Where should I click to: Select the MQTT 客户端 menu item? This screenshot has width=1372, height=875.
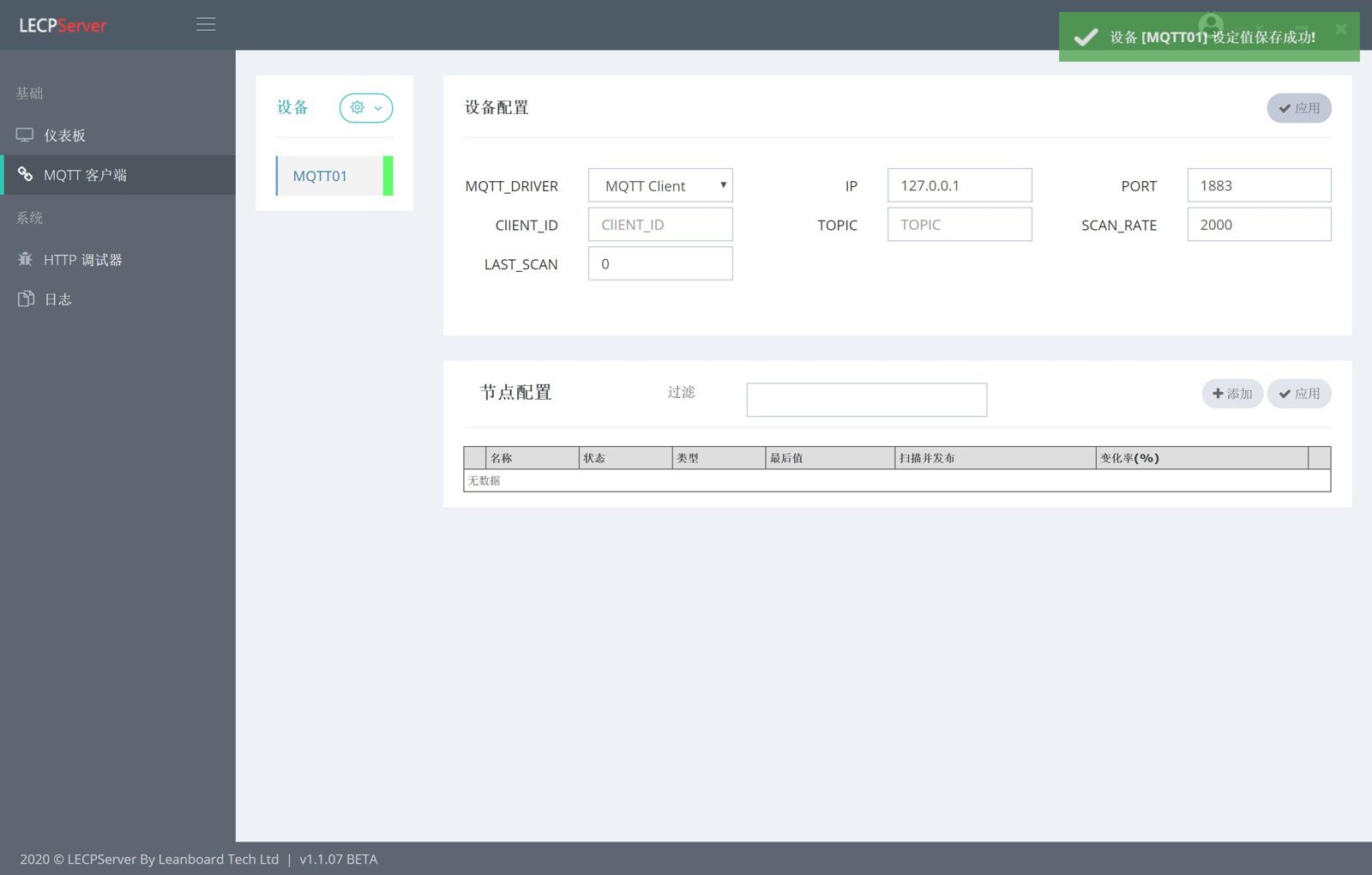(x=117, y=175)
